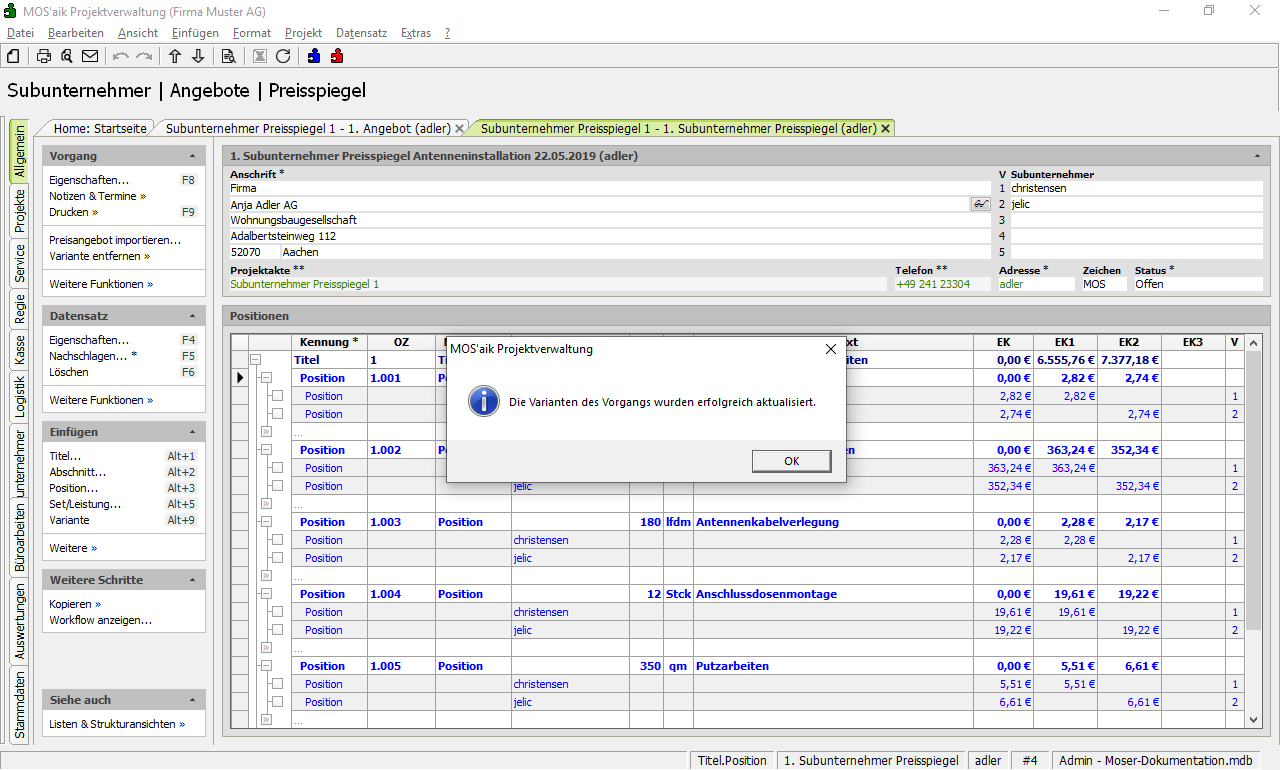This screenshot has height=770, width=1280.
Task: Click the envelope email icon
Action: (x=90, y=56)
